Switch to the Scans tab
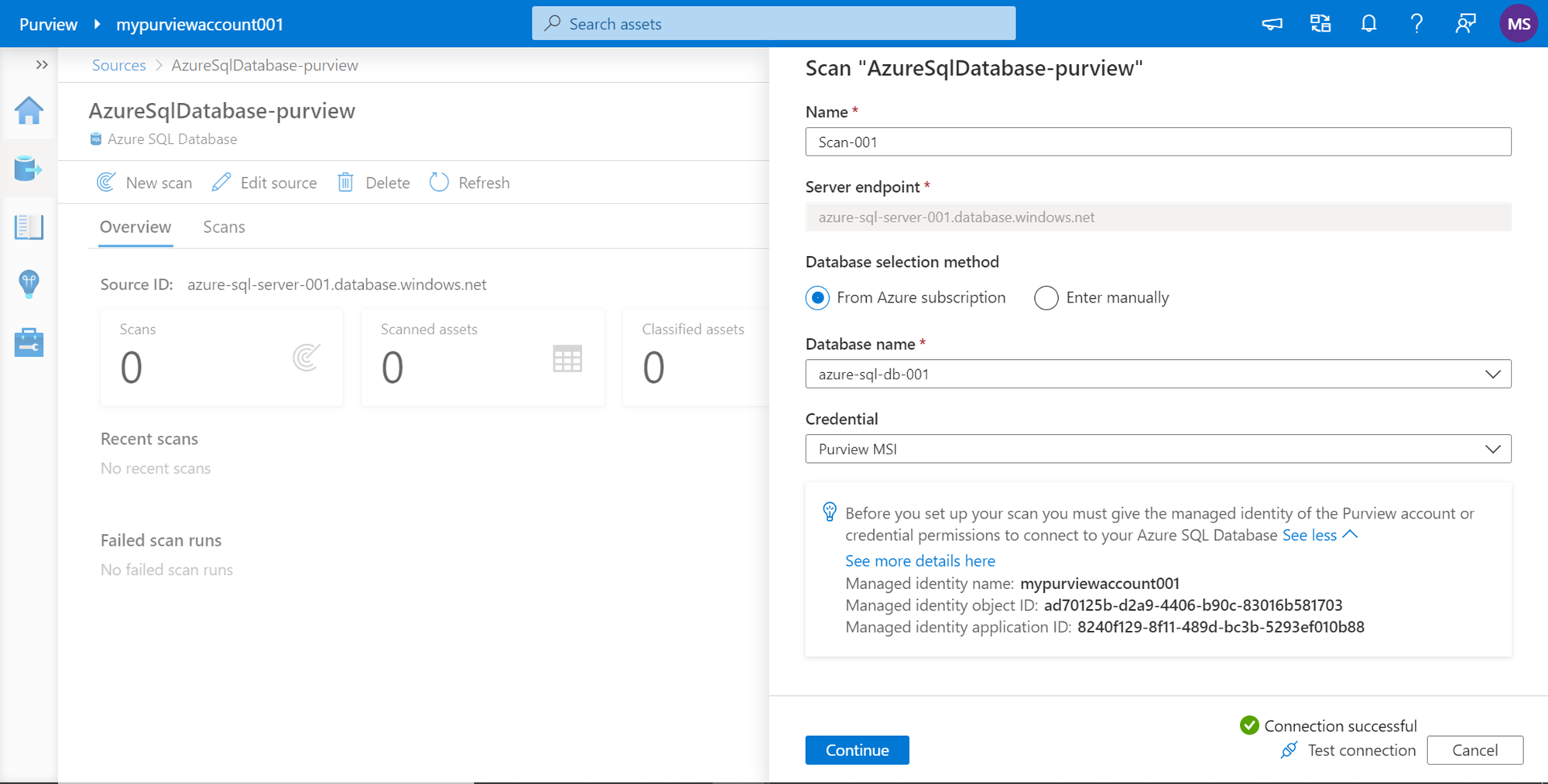 tap(224, 227)
